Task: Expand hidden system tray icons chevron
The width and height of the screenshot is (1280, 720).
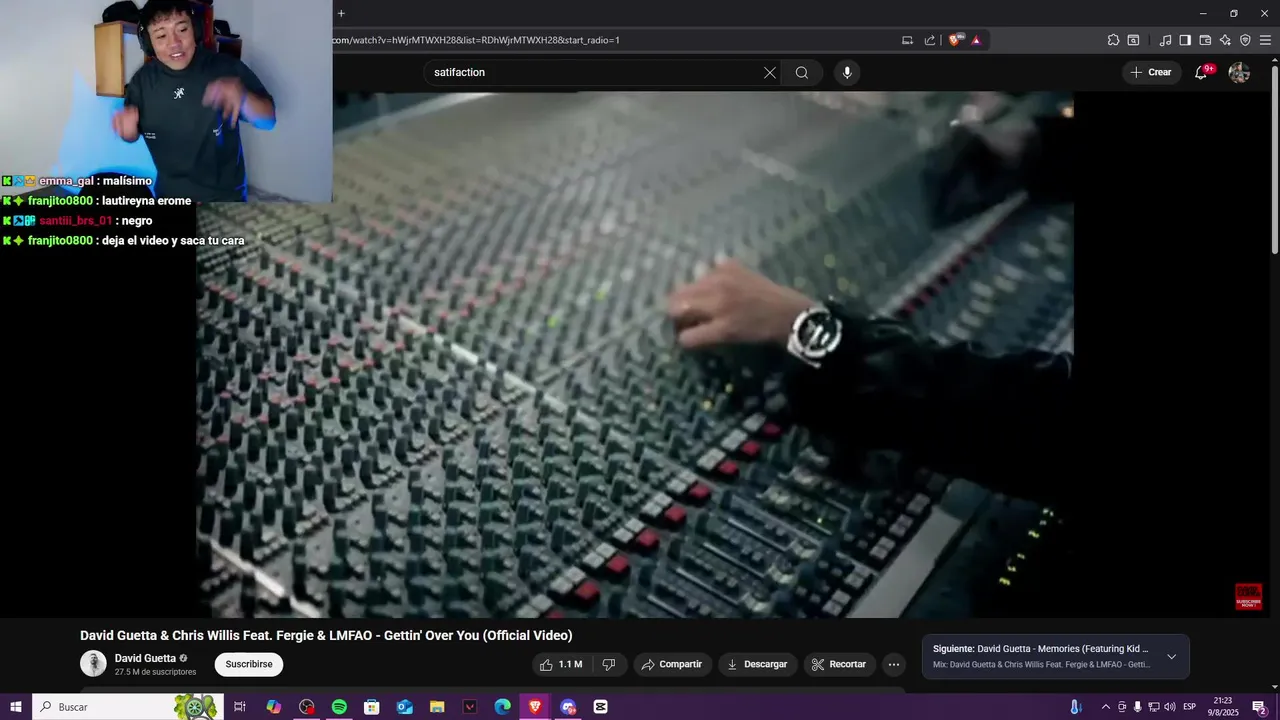Action: pyautogui.click(x=1105, y=707)
